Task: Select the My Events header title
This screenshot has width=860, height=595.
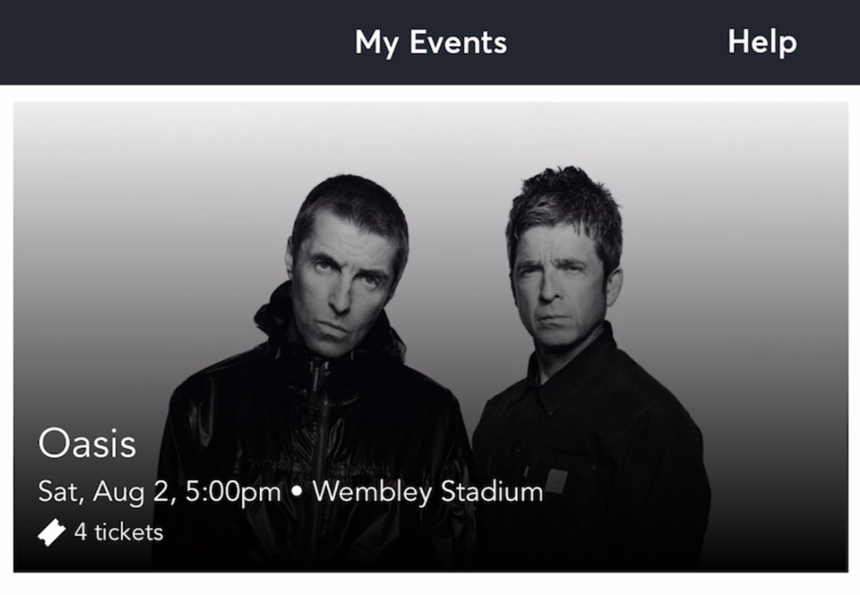Action: pyautogui.click(x=430, y=42)
